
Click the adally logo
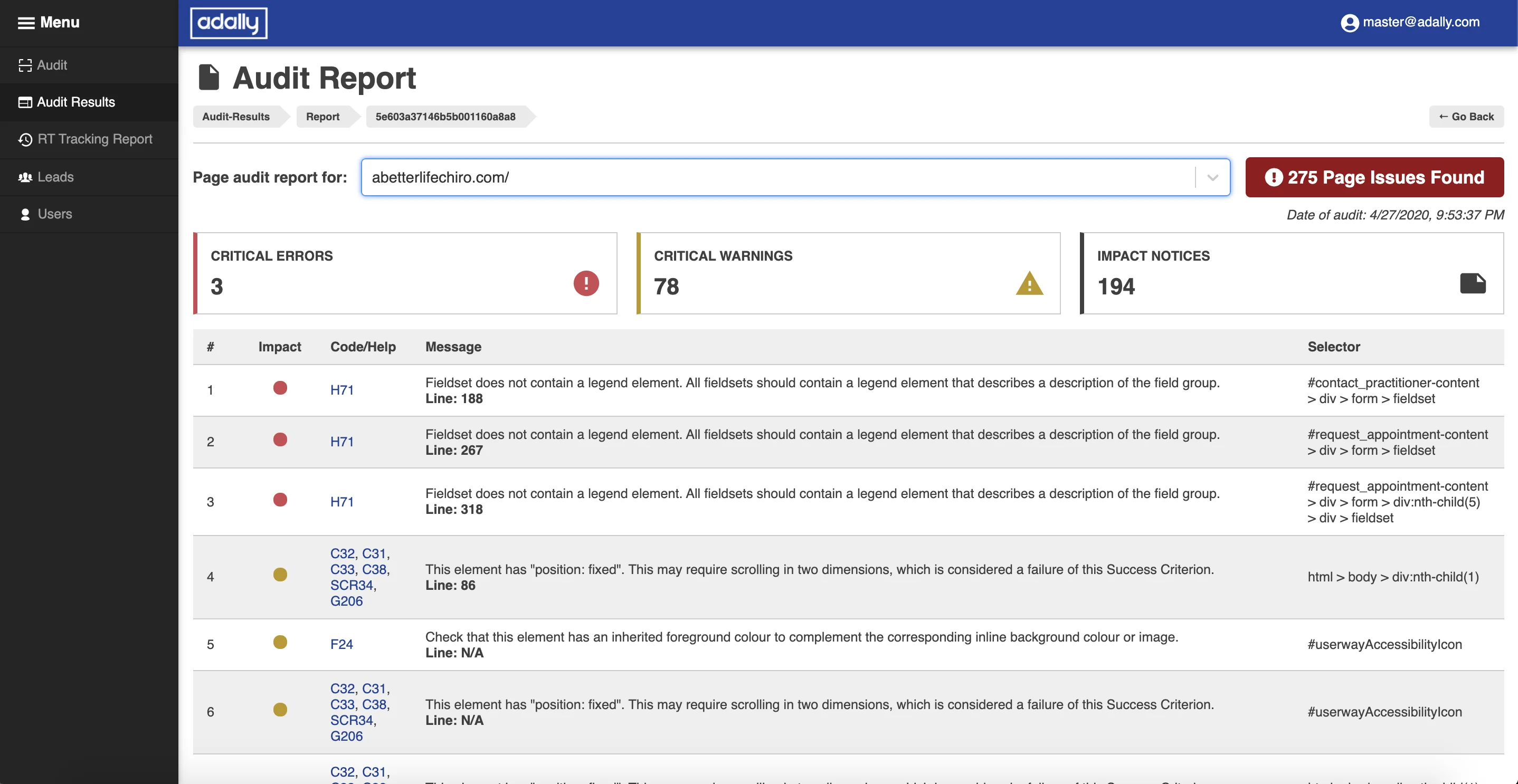[229, 23]
